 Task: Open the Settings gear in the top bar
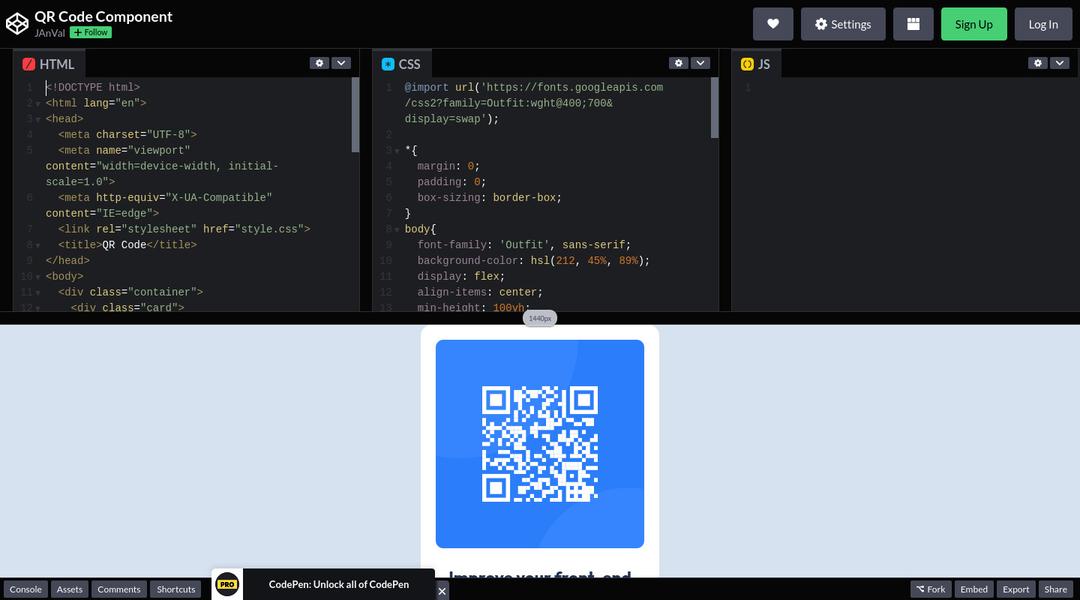click(842, 23)
